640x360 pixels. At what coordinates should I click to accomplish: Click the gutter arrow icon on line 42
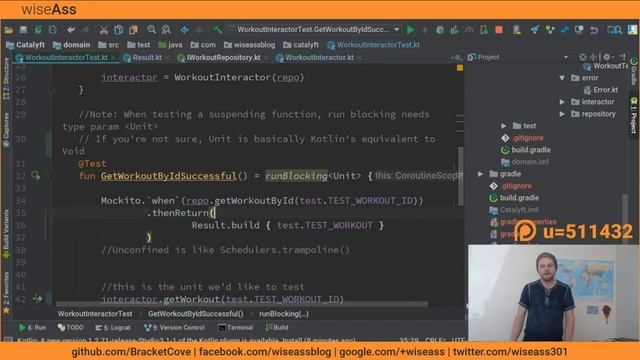(x=37, y=299)
